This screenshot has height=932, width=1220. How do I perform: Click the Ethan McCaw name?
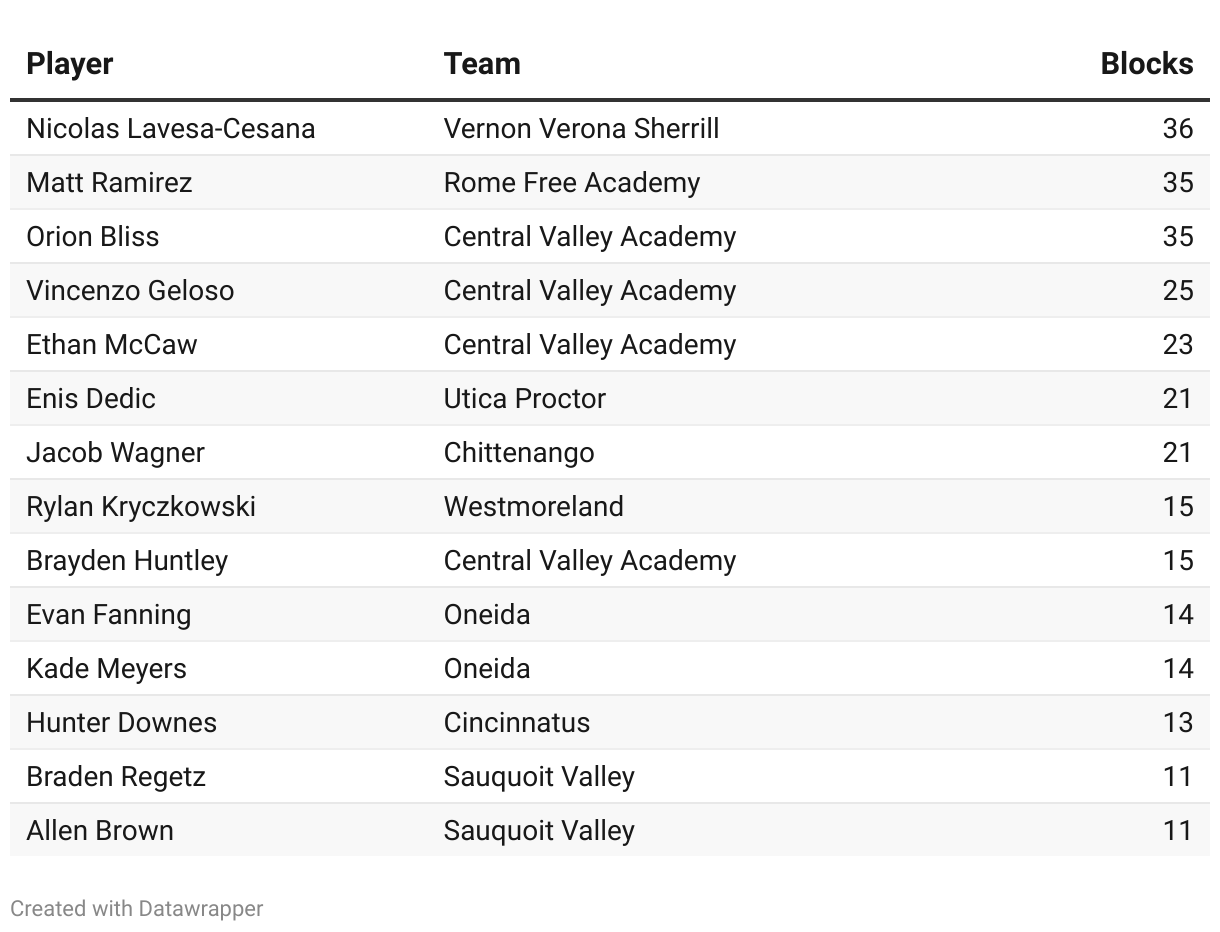[112, 345]
